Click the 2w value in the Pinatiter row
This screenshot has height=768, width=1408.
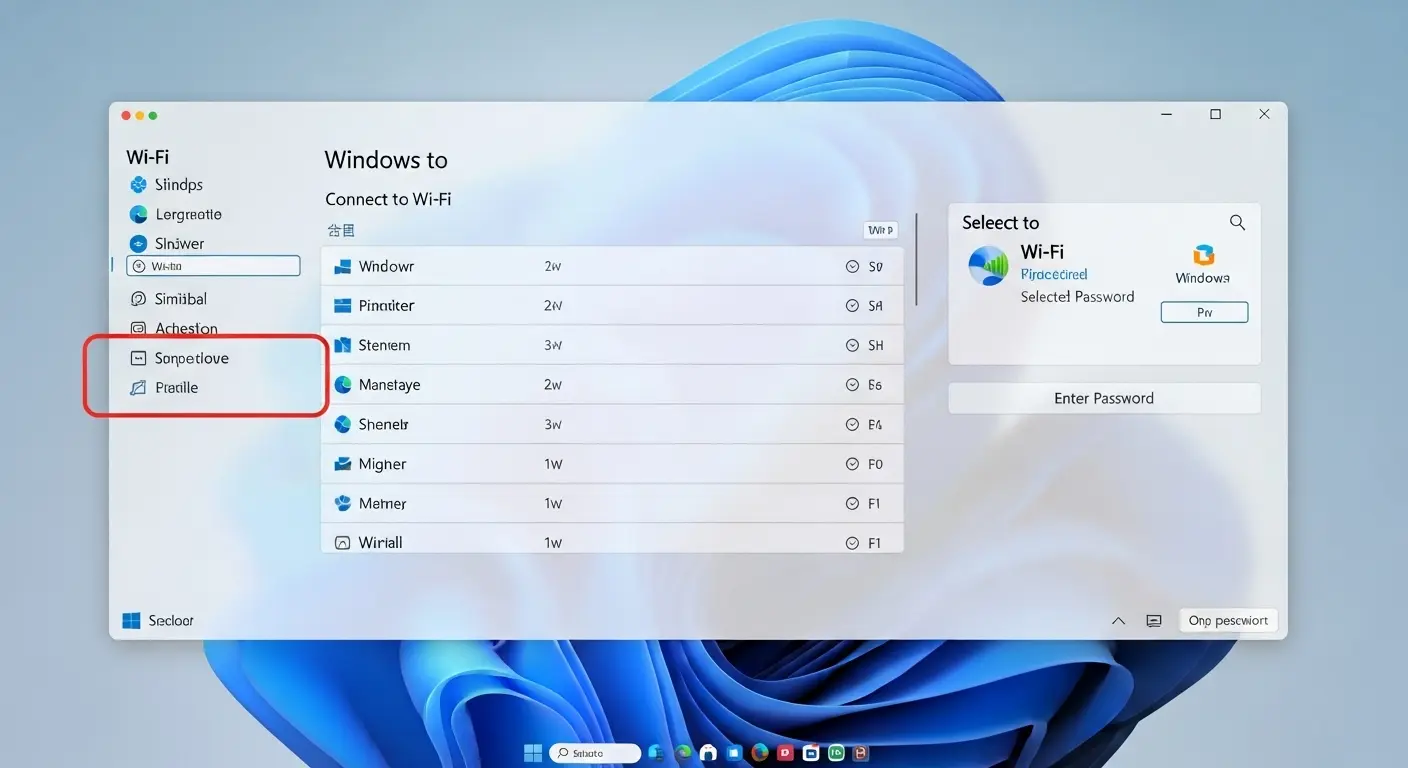tap(553, 306)
